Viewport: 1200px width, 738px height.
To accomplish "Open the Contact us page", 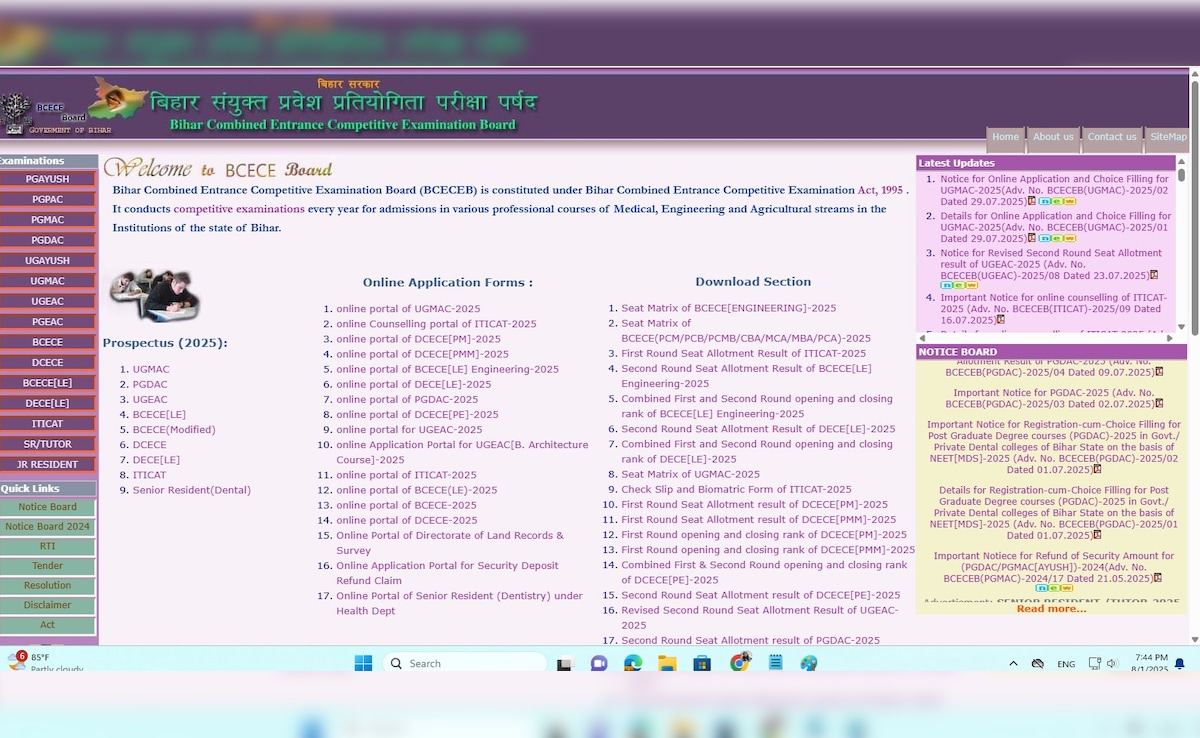I will tap(1112, 138).
